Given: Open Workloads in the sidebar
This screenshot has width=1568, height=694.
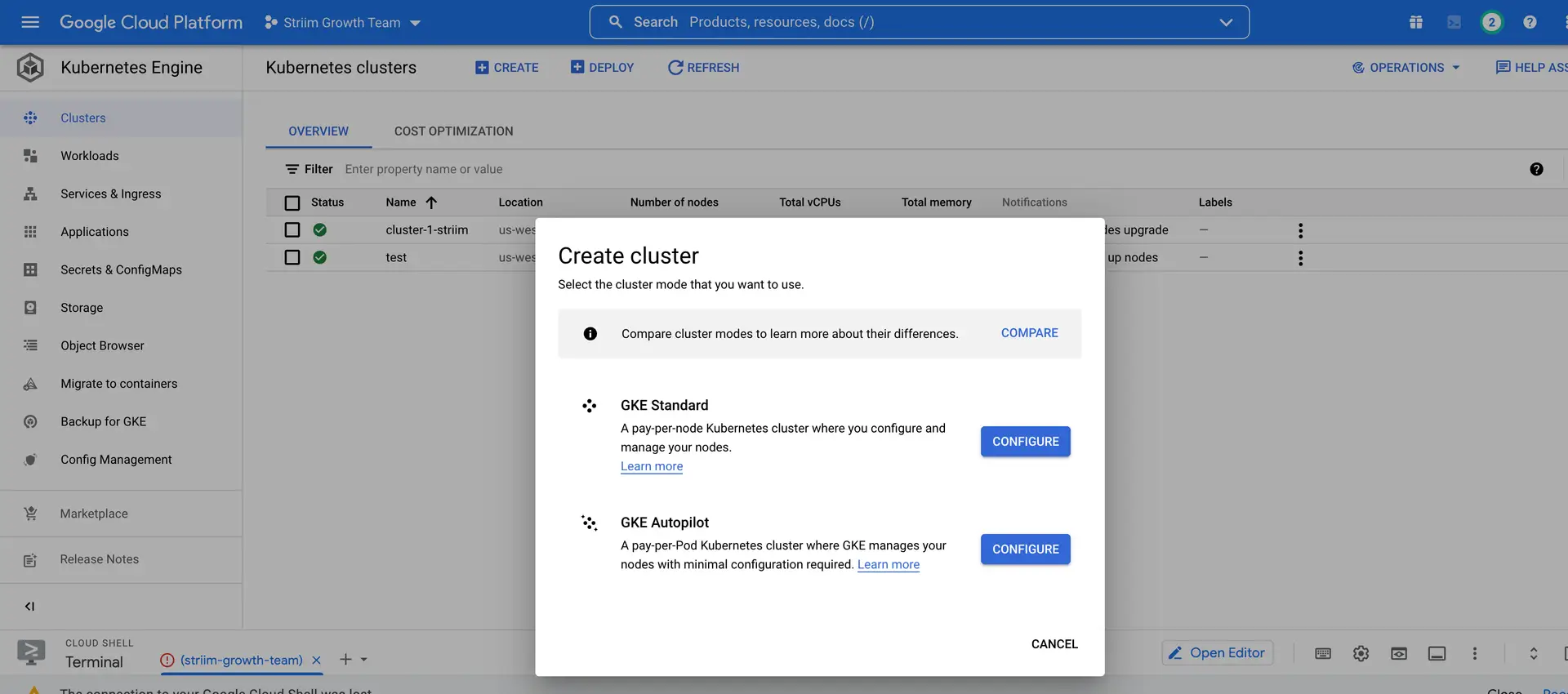Looking at the screenshot, I should (x=90, y=156).
